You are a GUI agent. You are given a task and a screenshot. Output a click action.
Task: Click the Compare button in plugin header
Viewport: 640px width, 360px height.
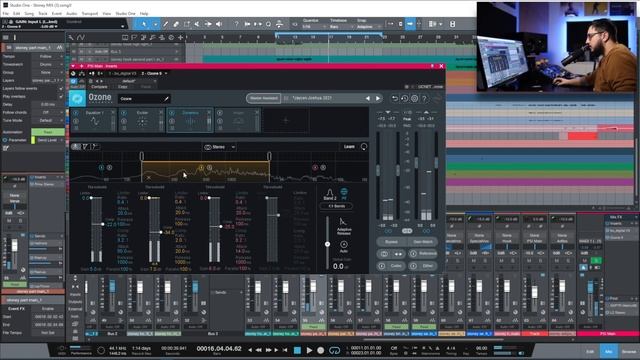pyautogui.click(x=99, y=87)
